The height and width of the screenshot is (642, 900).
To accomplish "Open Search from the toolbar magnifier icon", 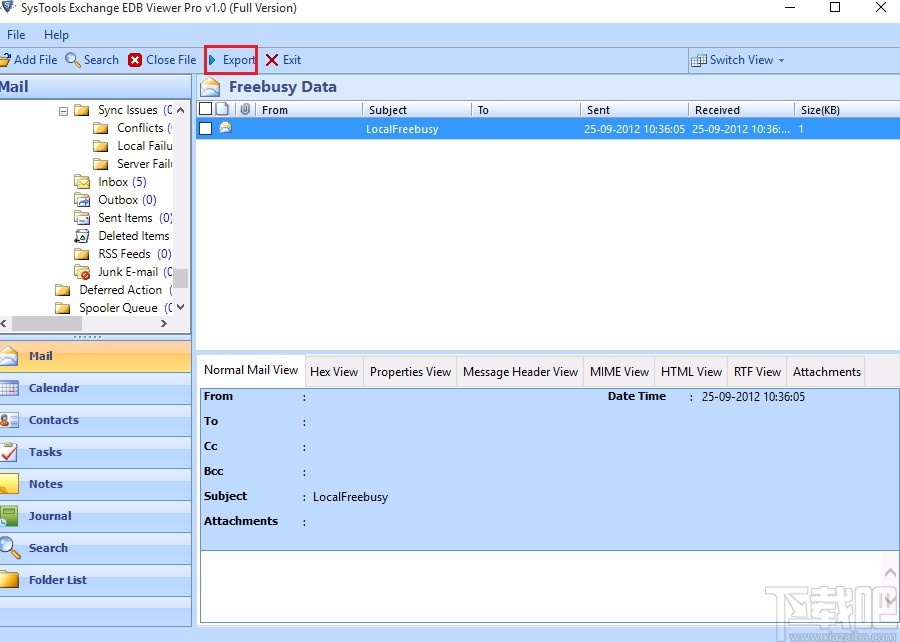I will click(72, 59).
